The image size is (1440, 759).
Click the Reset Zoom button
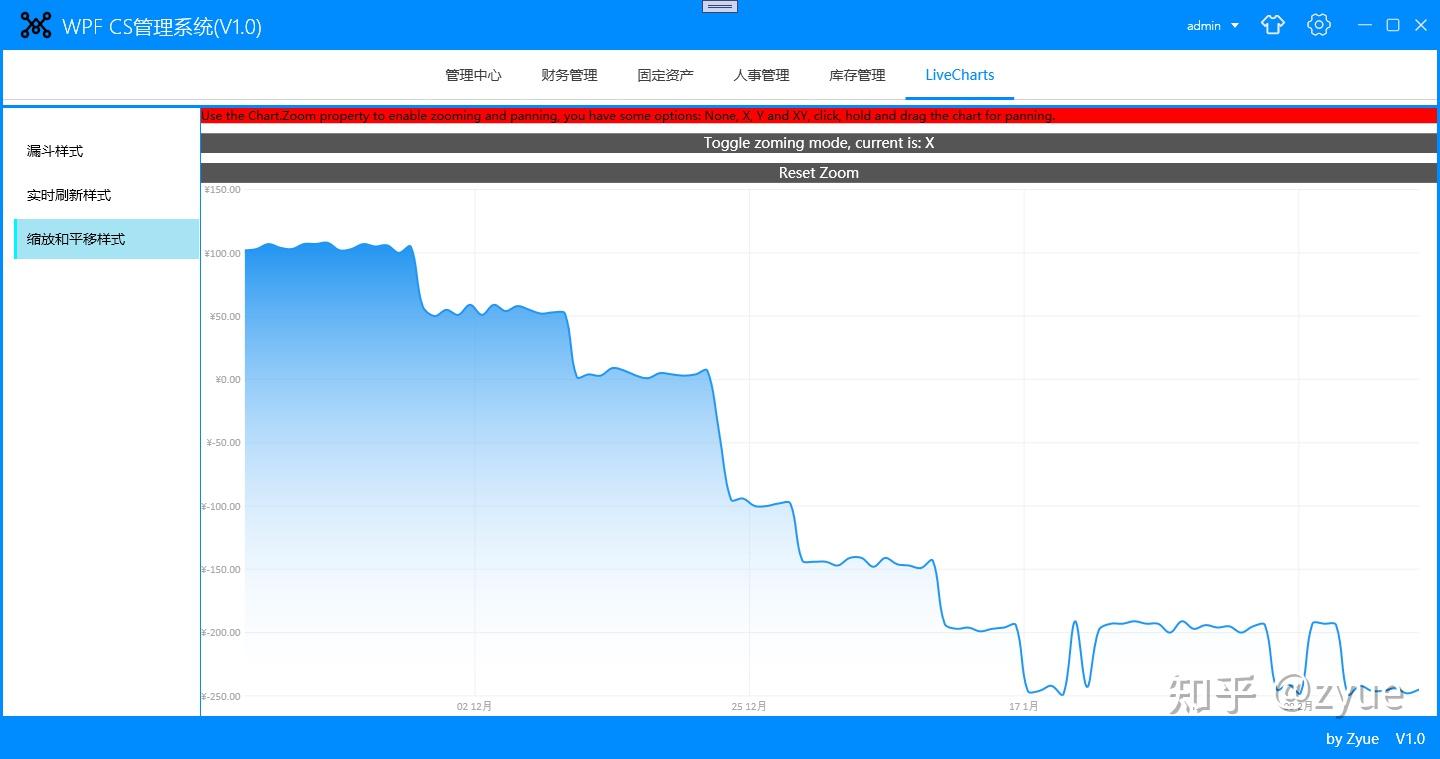(818, 172)
